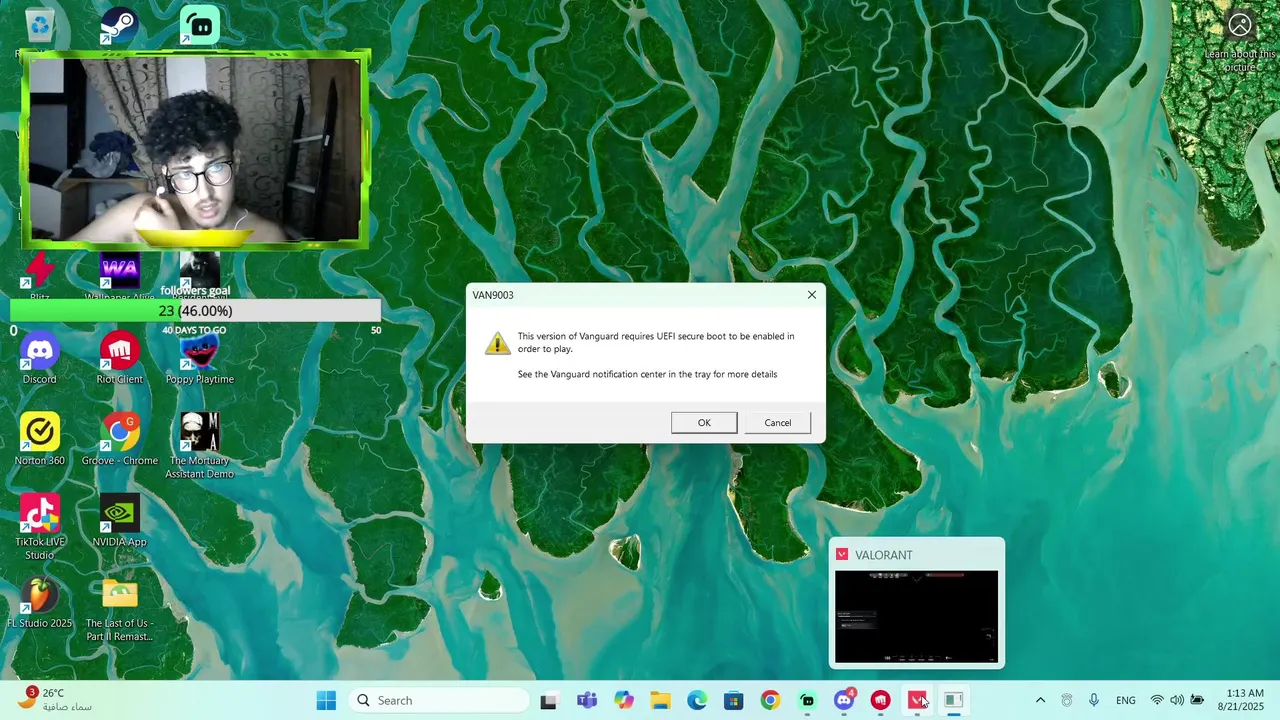Close the VAN9003 error dialog
This screenshot has width=1280, height=720.
pos(812,295)
